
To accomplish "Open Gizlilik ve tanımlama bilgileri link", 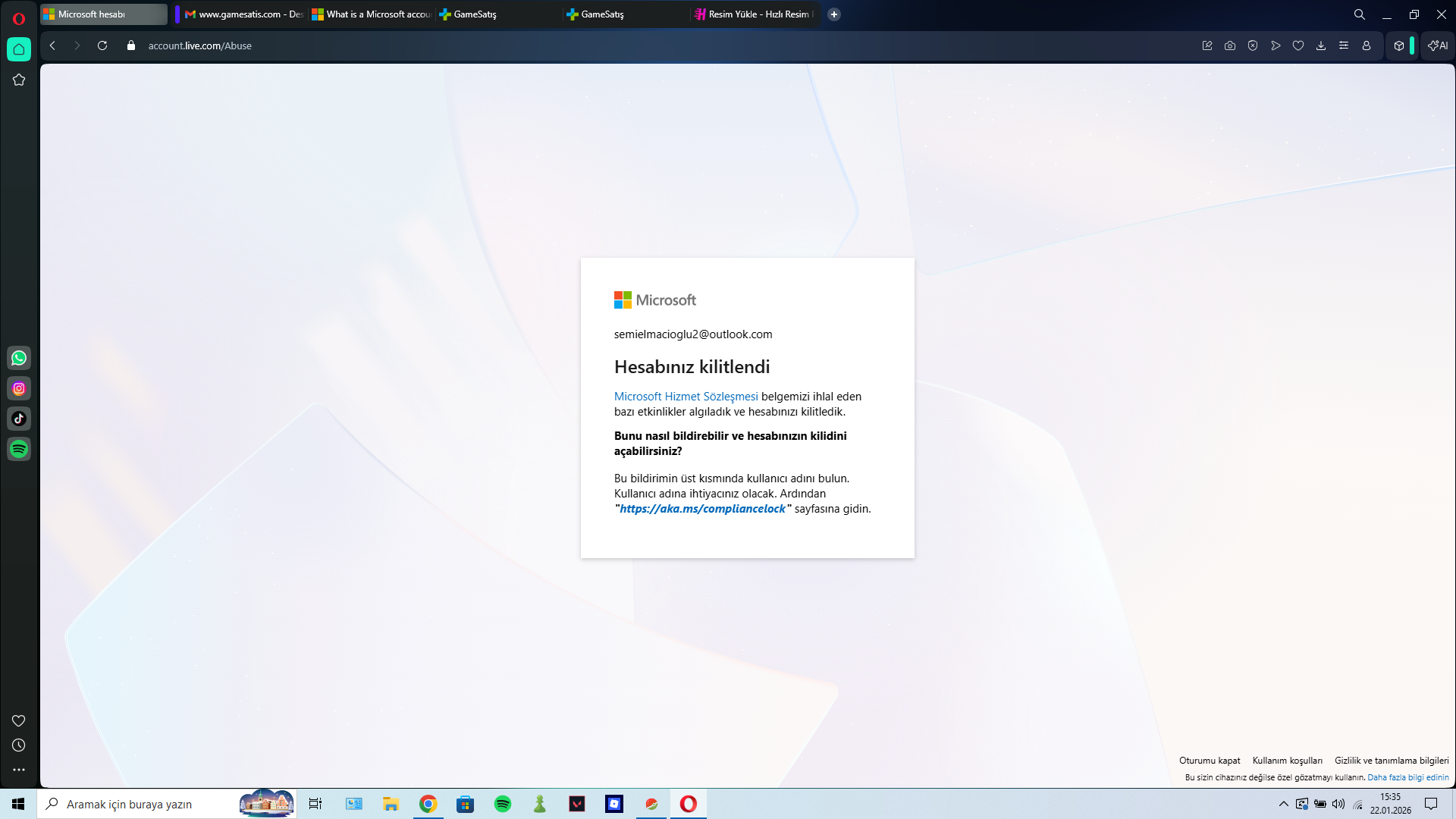I will click(1392, 761).
